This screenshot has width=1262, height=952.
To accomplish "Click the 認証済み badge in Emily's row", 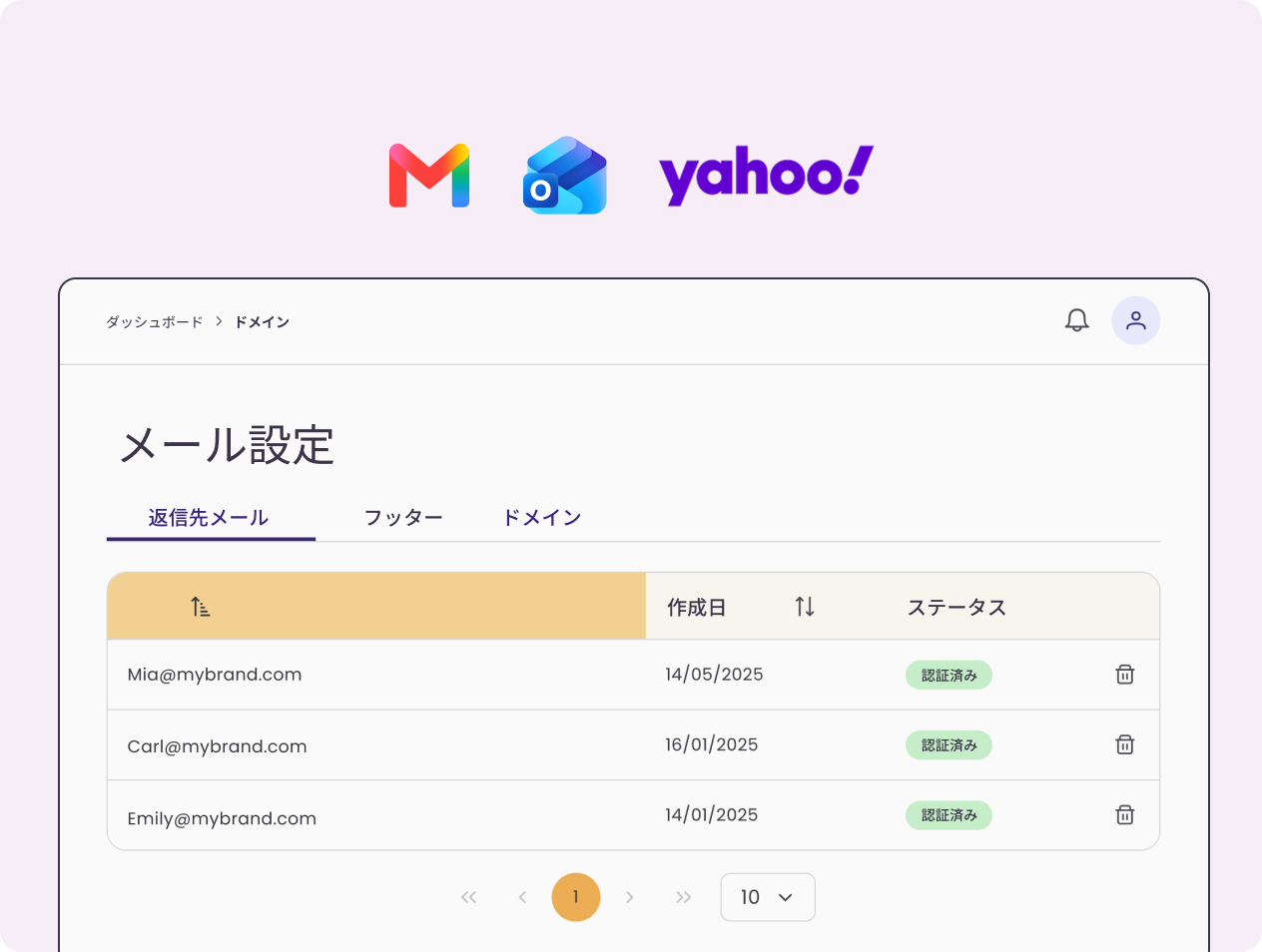I will [x=949, y=815].
